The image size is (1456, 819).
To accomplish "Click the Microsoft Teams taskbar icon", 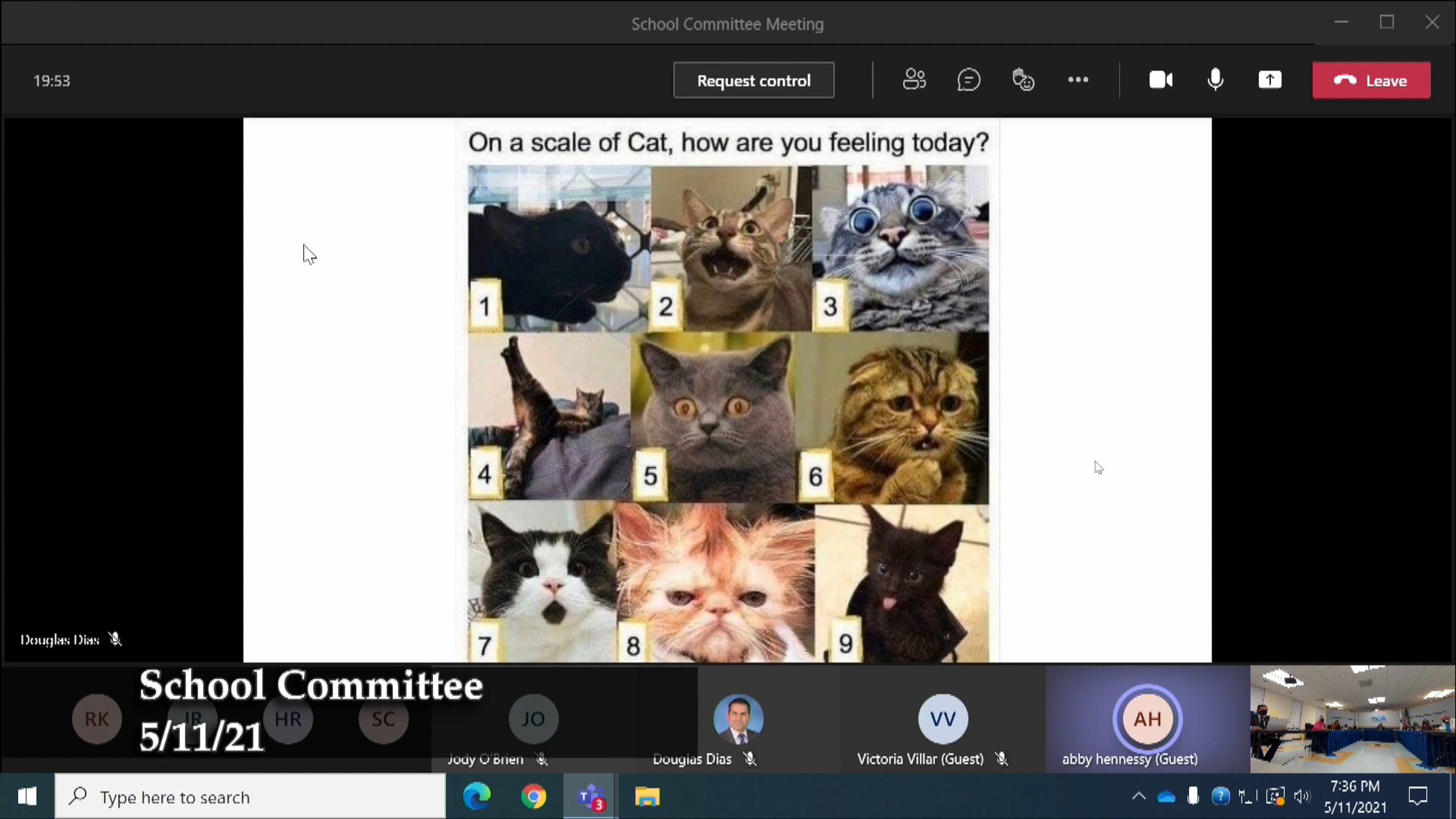I will point(590,797).
